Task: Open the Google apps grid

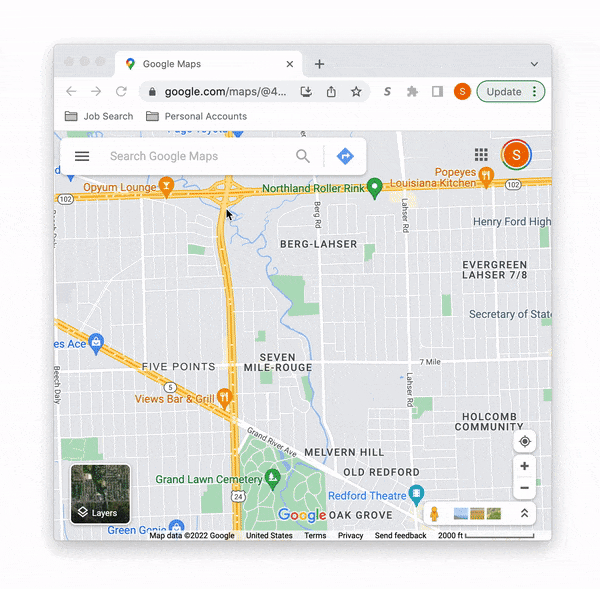Action: click(x=481, y=155)
